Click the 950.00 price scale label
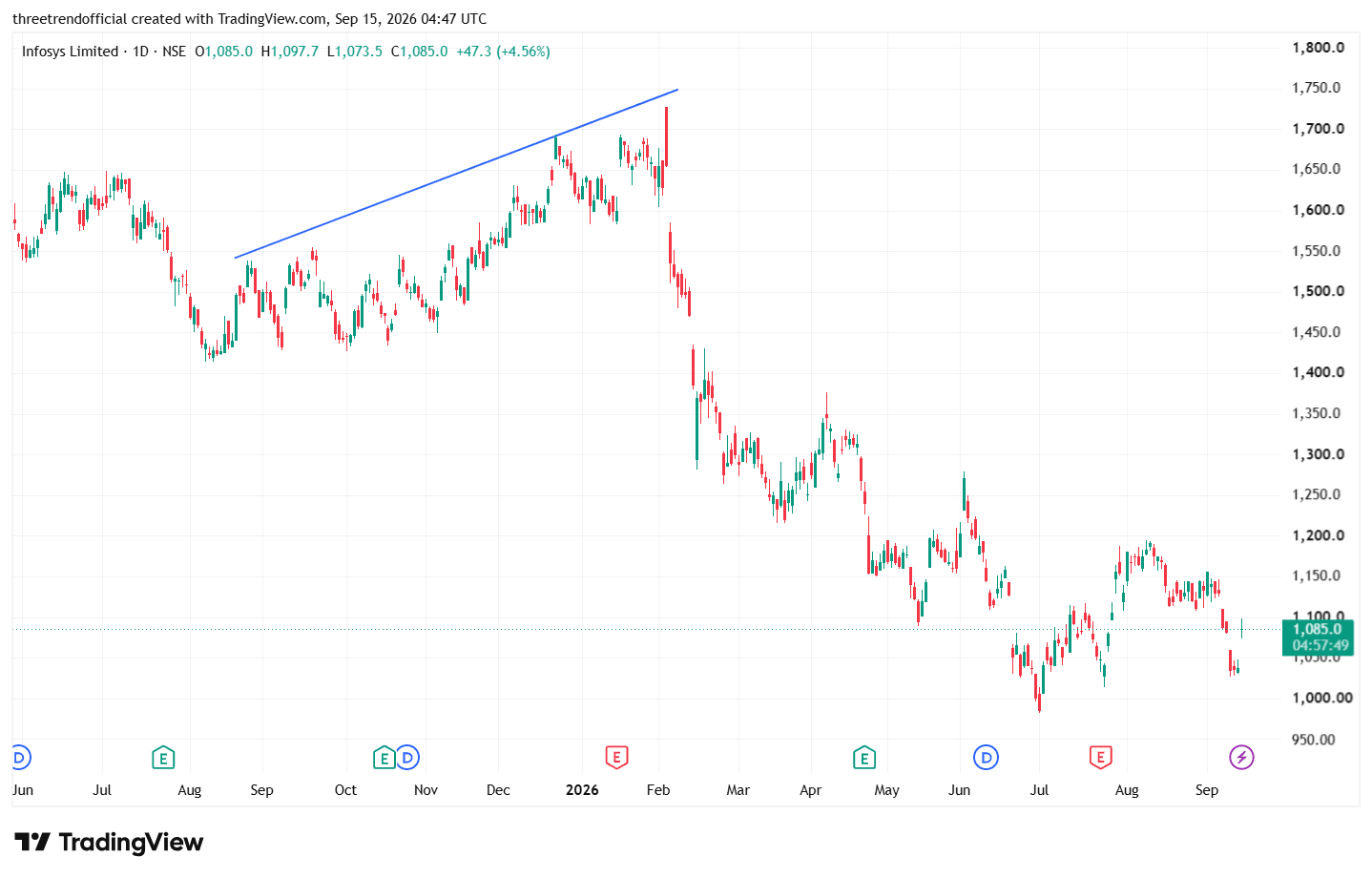The width and height of the screenshot is (1372, 878). 1313,740
